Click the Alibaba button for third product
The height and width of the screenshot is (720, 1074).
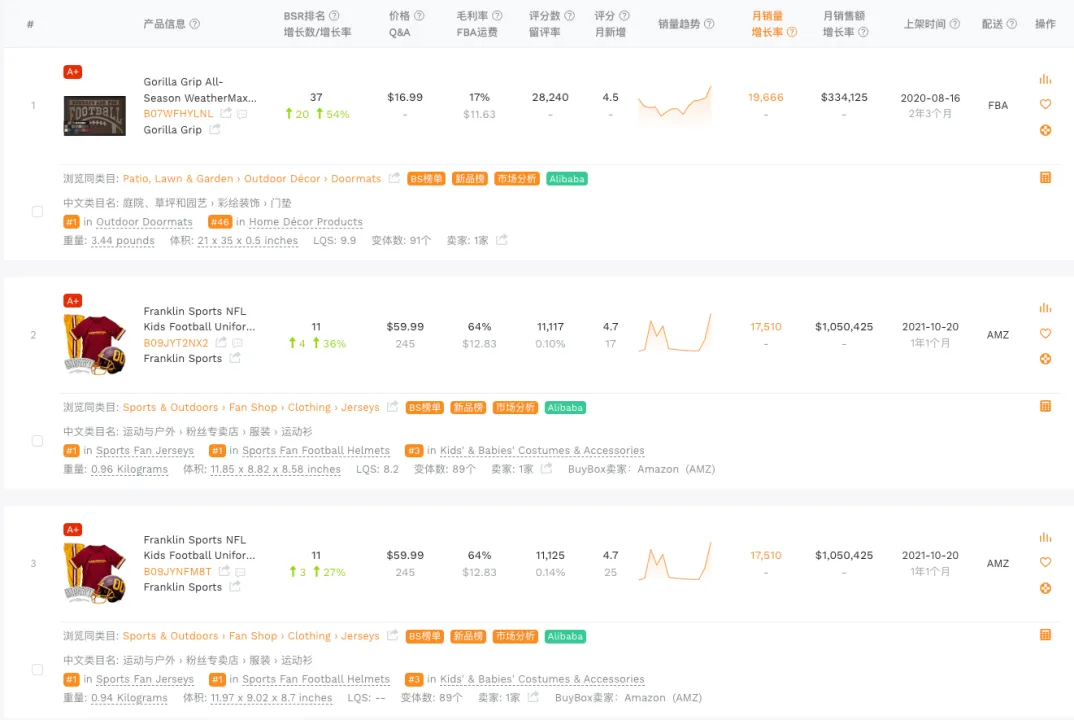point(565,636)
